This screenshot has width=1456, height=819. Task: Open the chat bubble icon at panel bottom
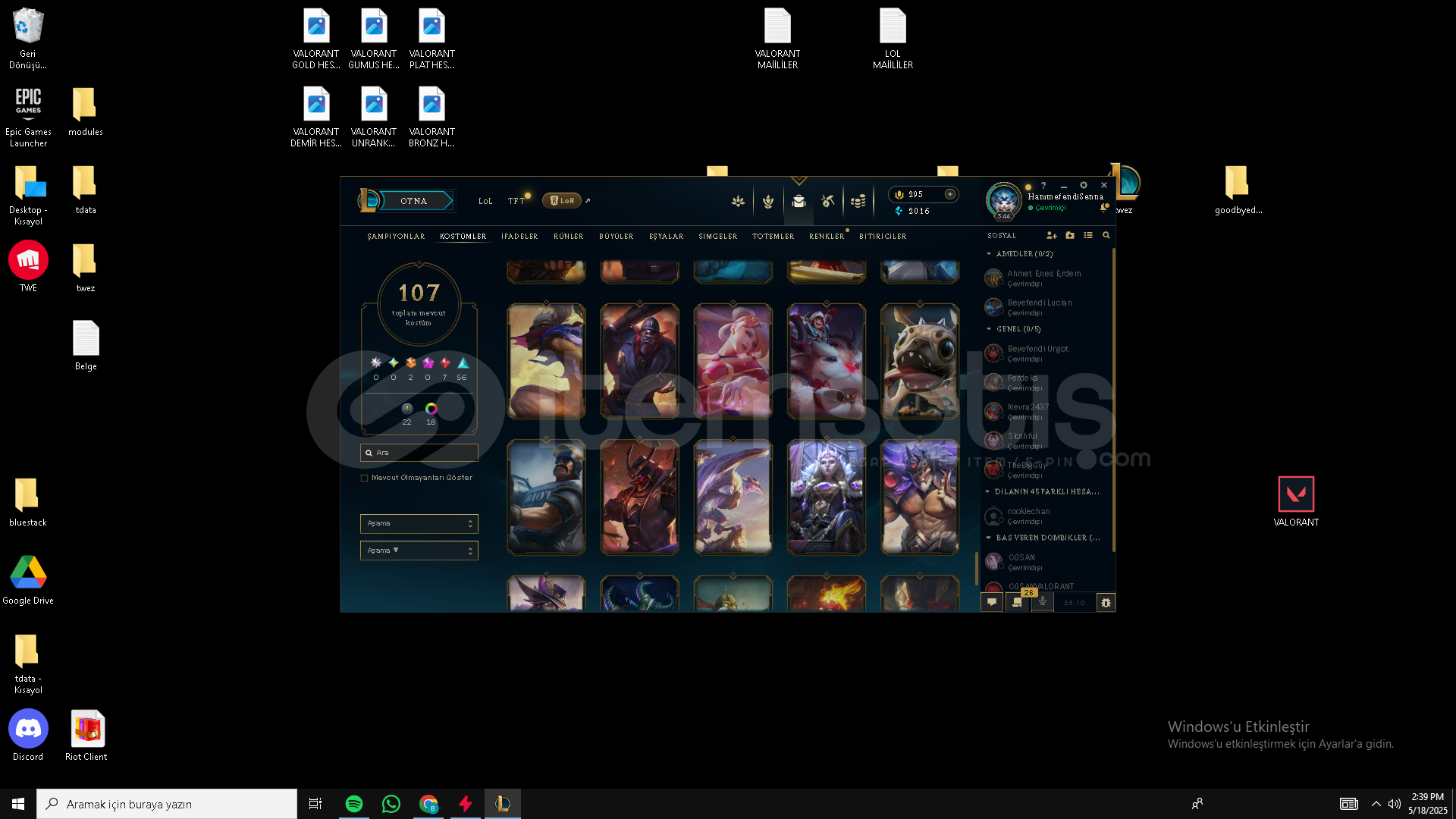click(x=992, y=602)
